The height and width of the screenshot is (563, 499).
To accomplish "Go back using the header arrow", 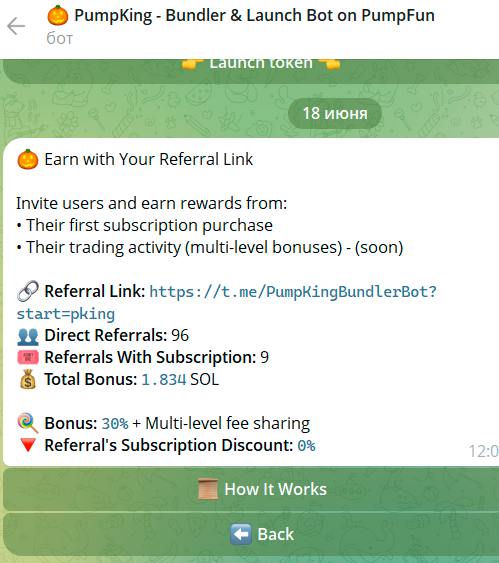I will click(x=16, y=26).
